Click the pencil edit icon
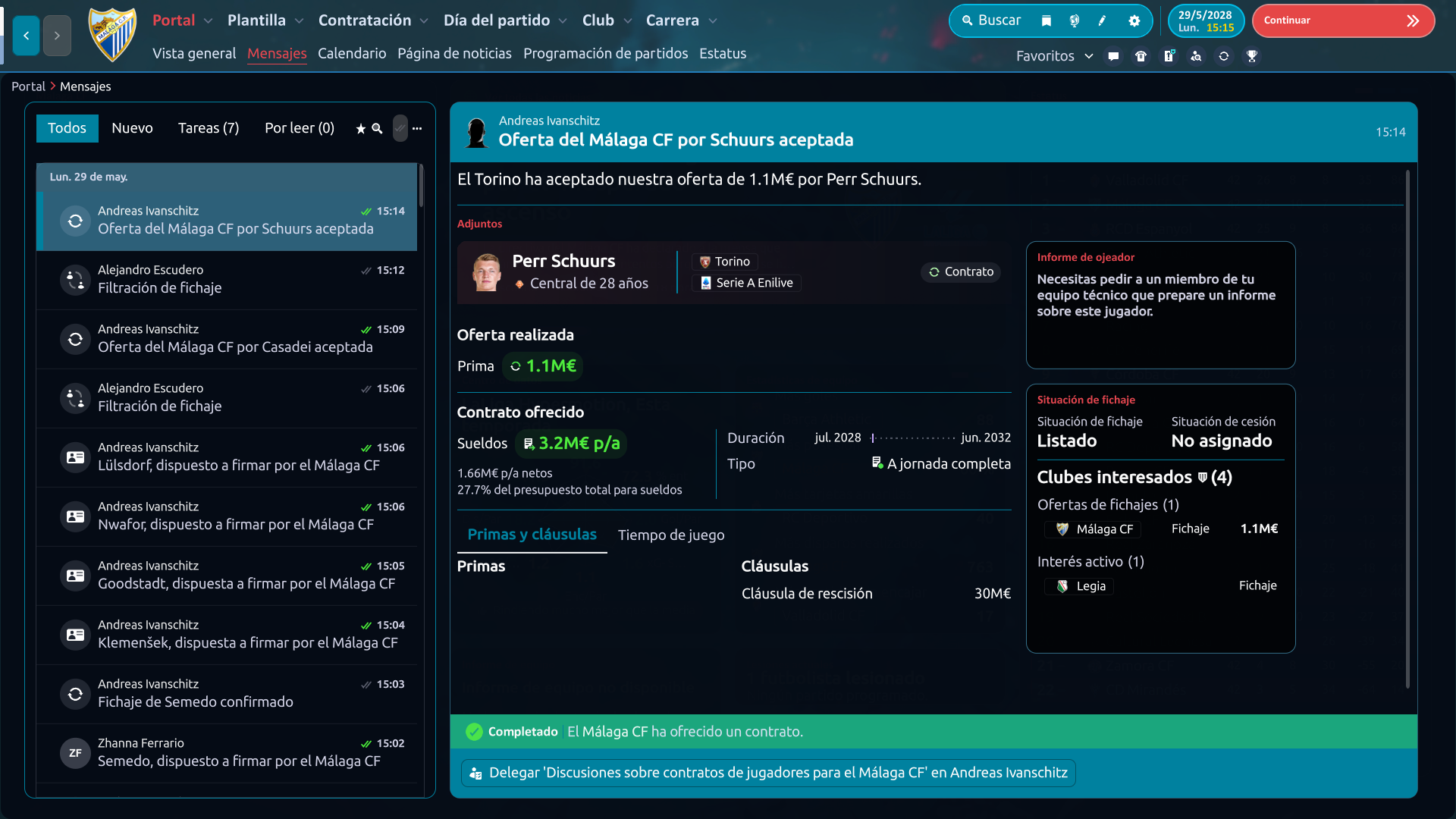This screenshot has height=819, width=1456. coord(1103,20)
